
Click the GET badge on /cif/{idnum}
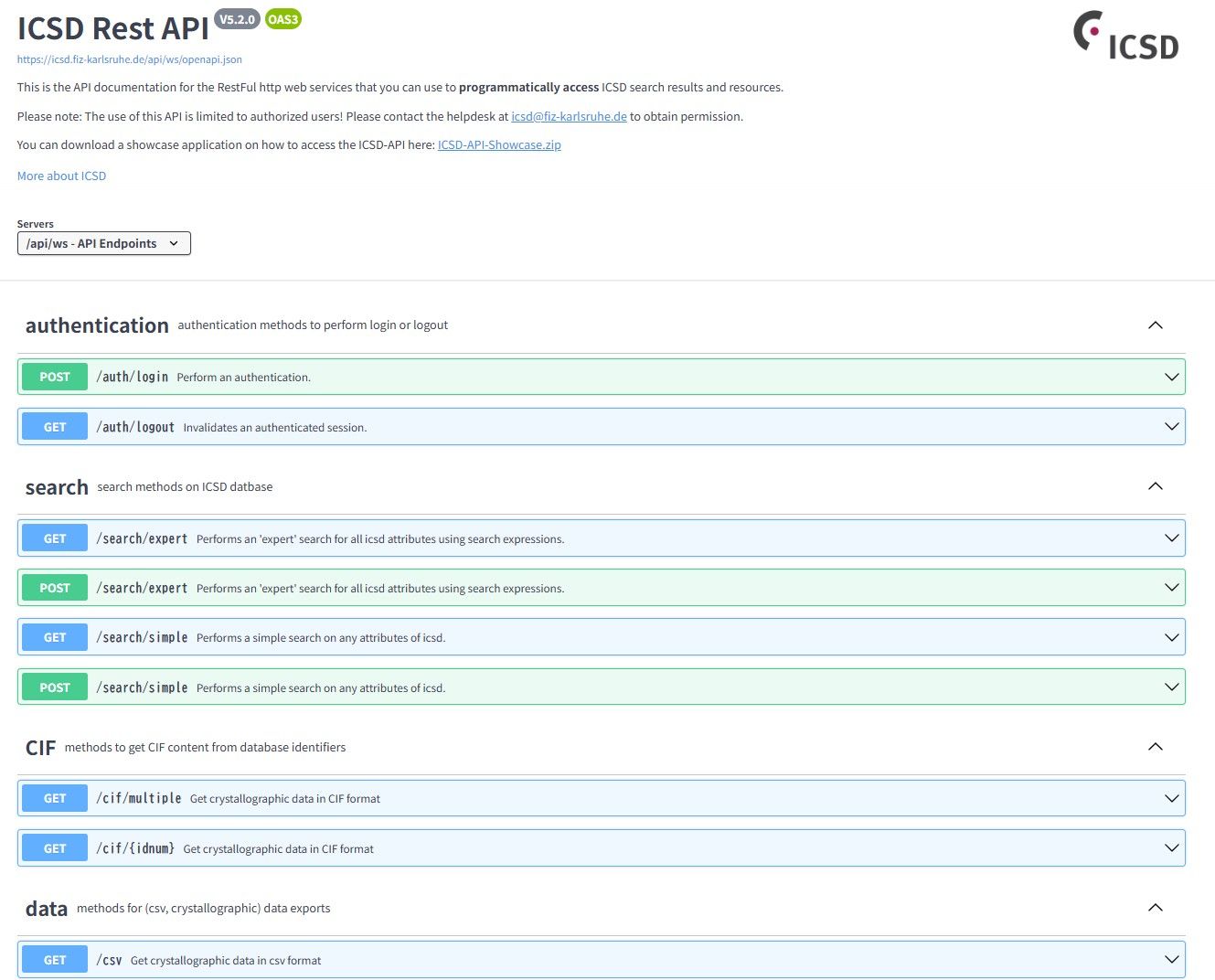click(54, 847)
